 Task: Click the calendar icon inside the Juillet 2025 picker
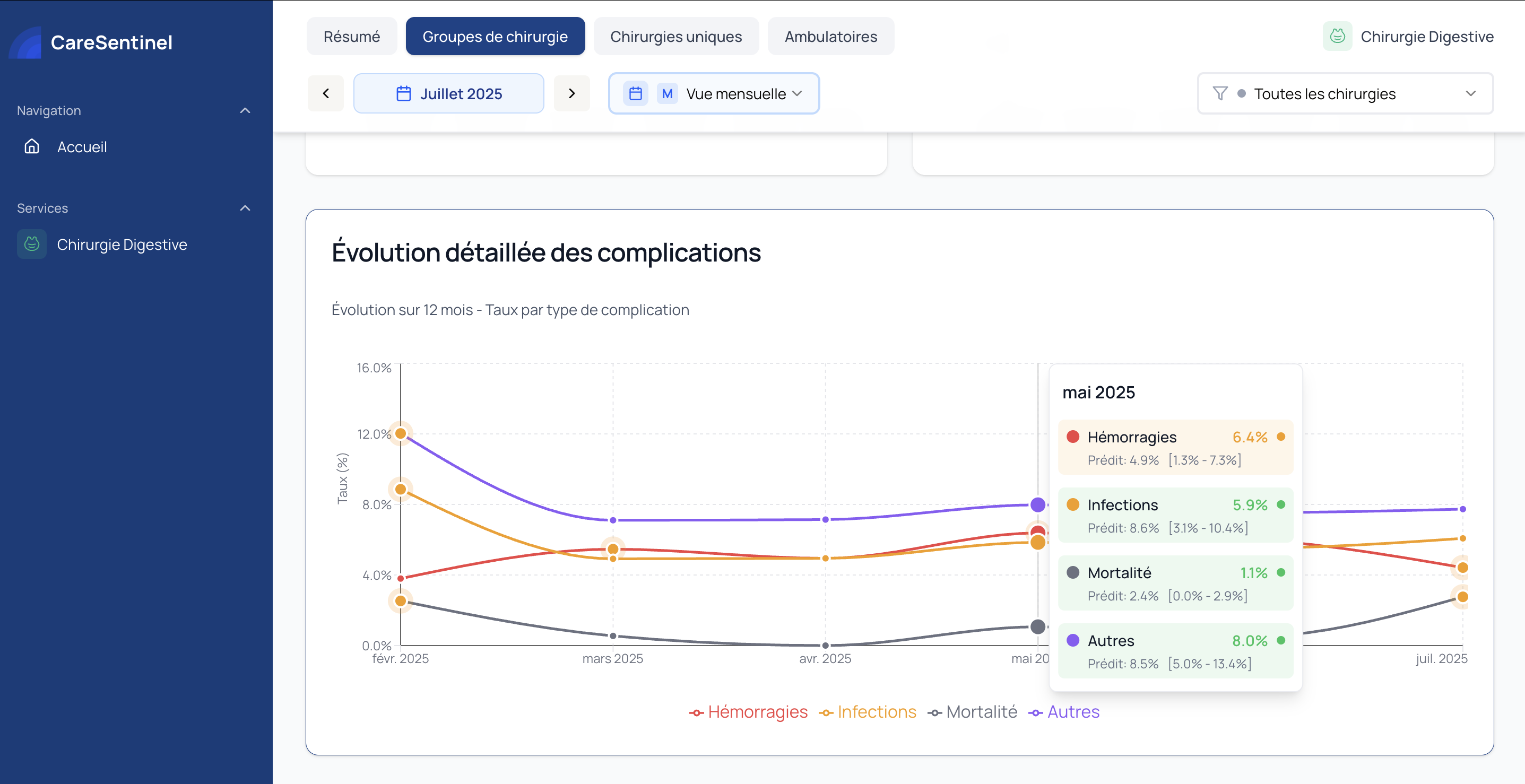pyautogui.click(x=403, y=93)
